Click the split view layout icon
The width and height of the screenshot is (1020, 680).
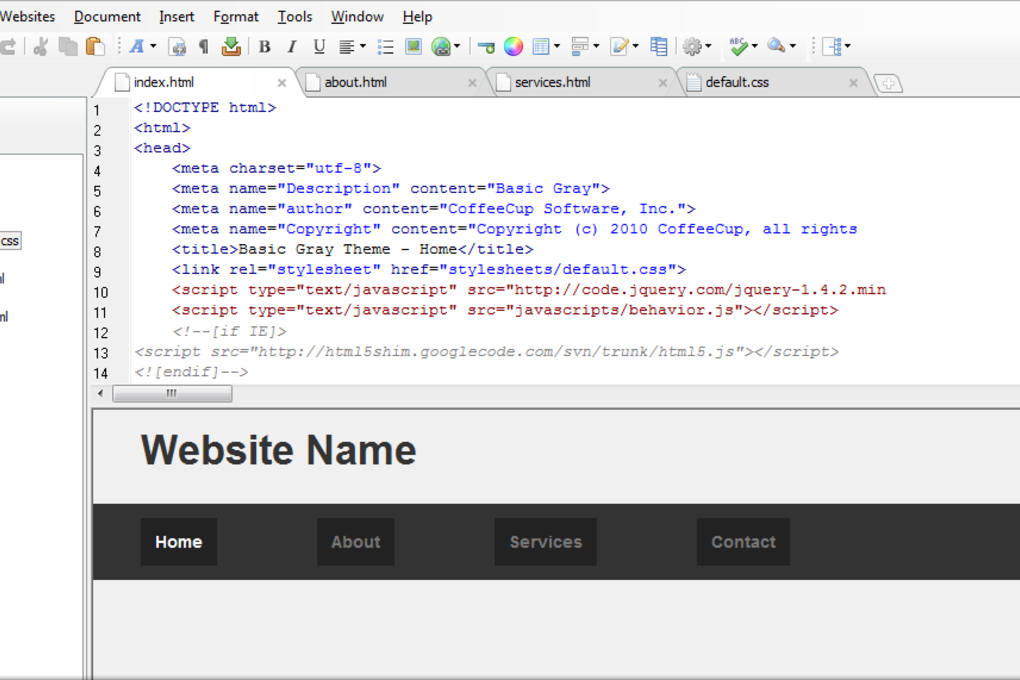tap(833, 46)
